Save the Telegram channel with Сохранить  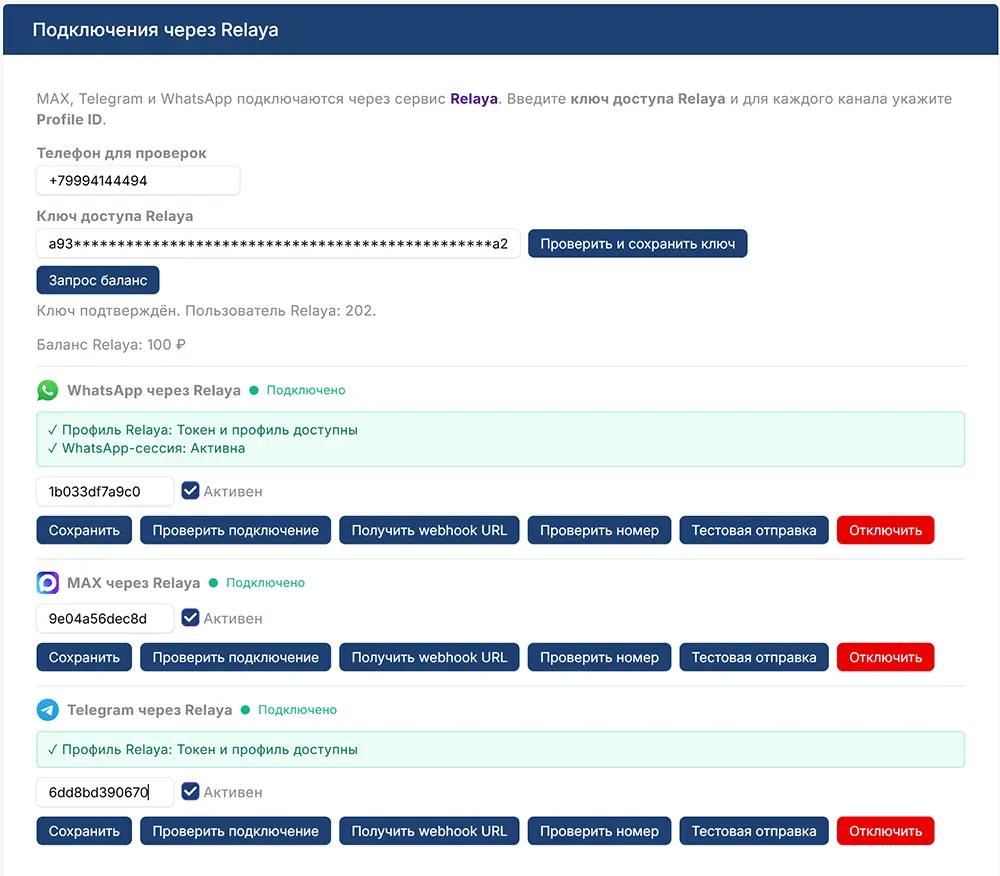(x=84, y=831)
